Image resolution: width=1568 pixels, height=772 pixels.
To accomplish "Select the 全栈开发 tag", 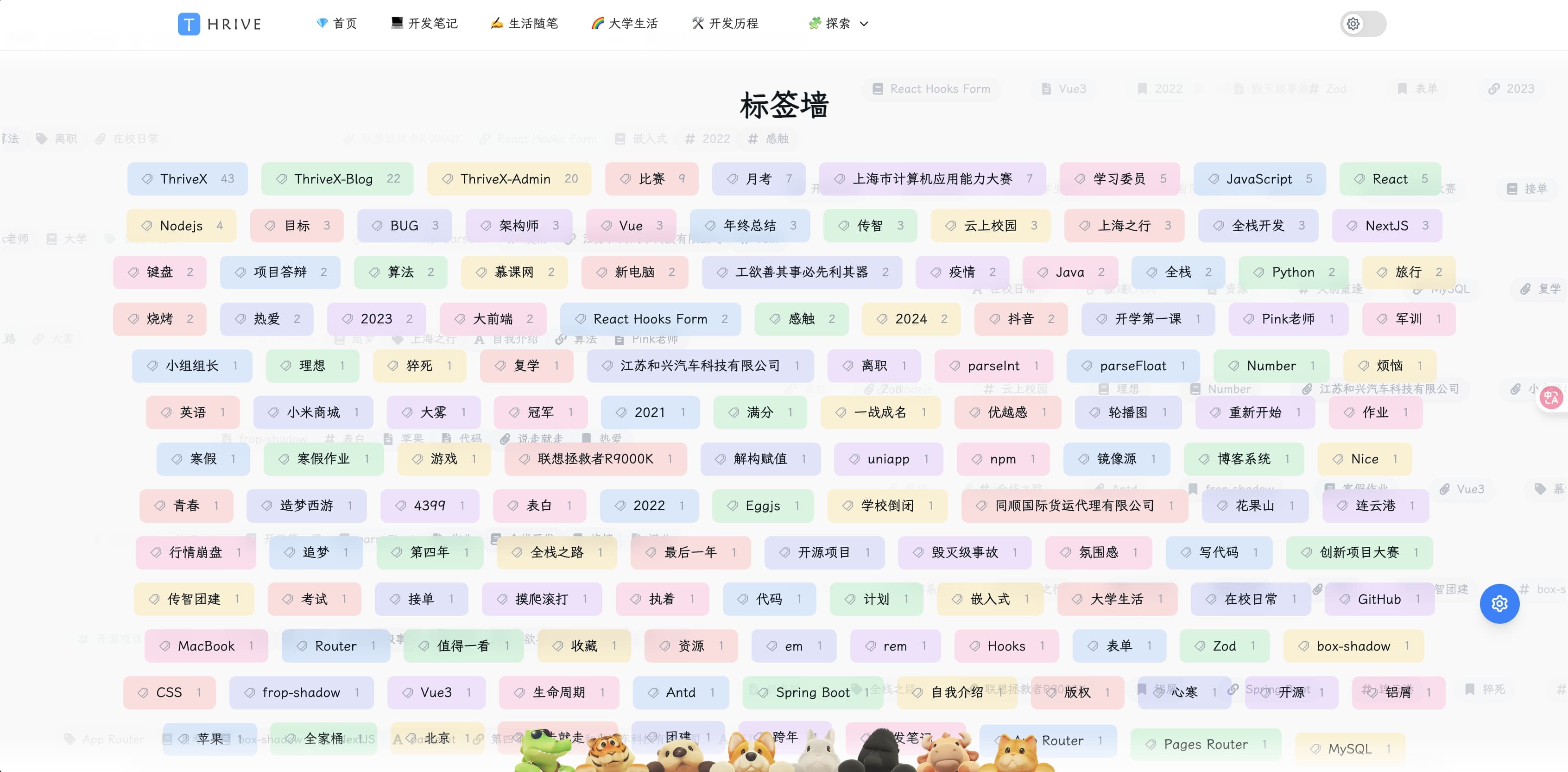I will point(1258,226).
